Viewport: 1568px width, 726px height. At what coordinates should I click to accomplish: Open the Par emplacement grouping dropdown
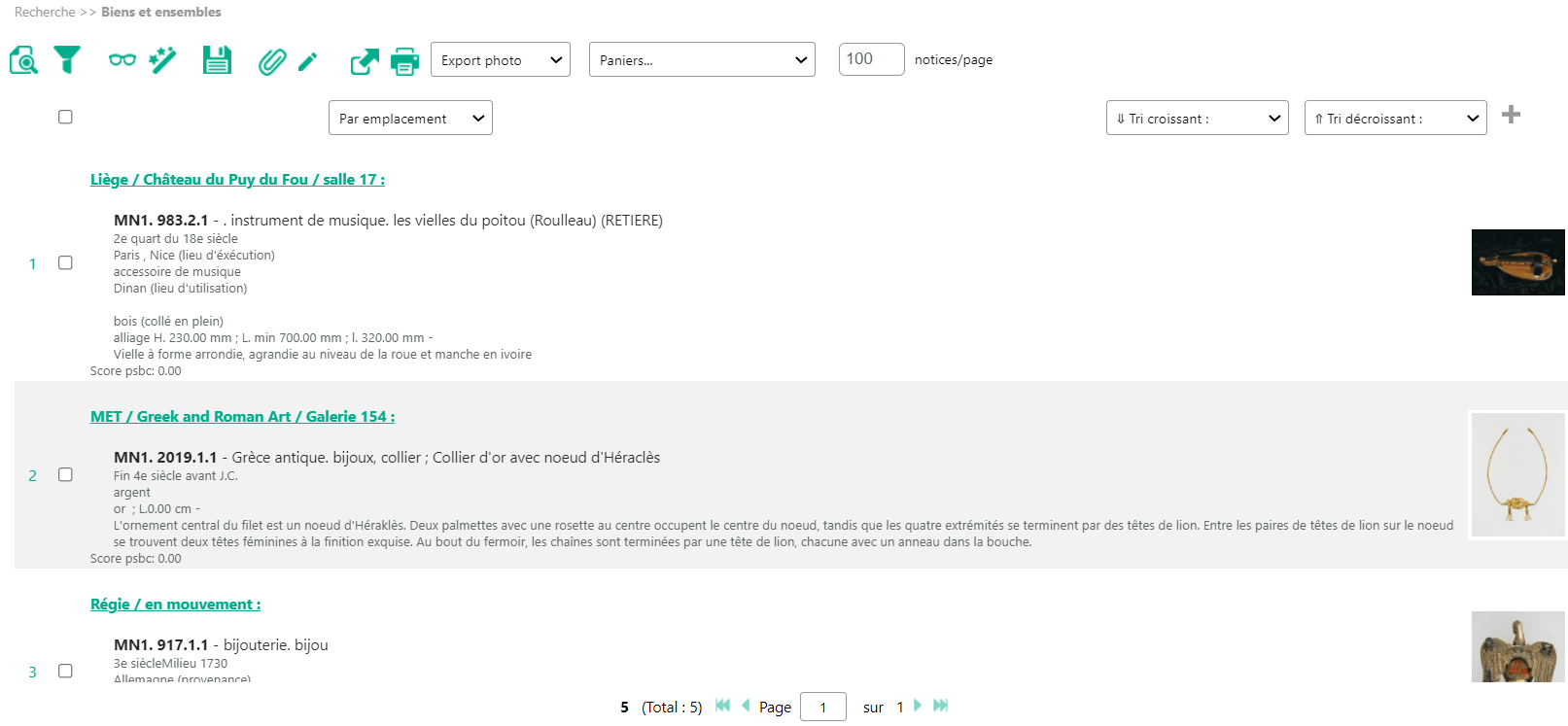410,119
